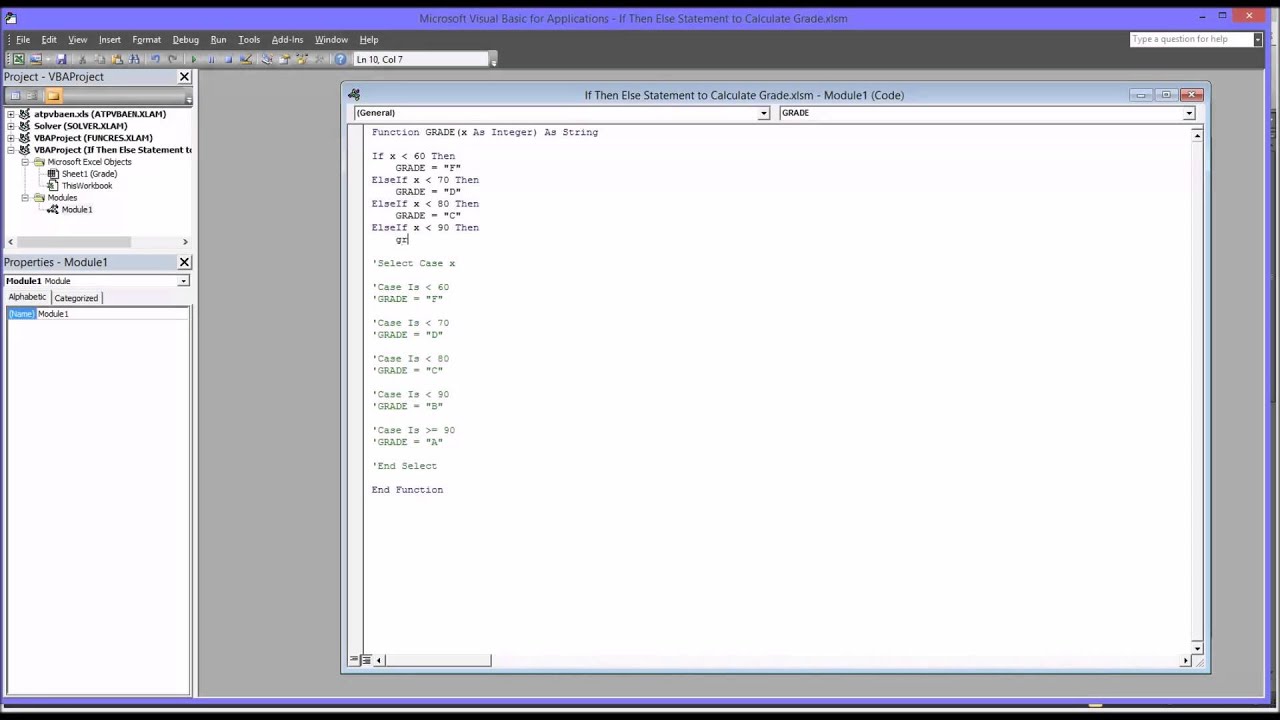Open VBA Help with the question mark icon

[340, 59]
